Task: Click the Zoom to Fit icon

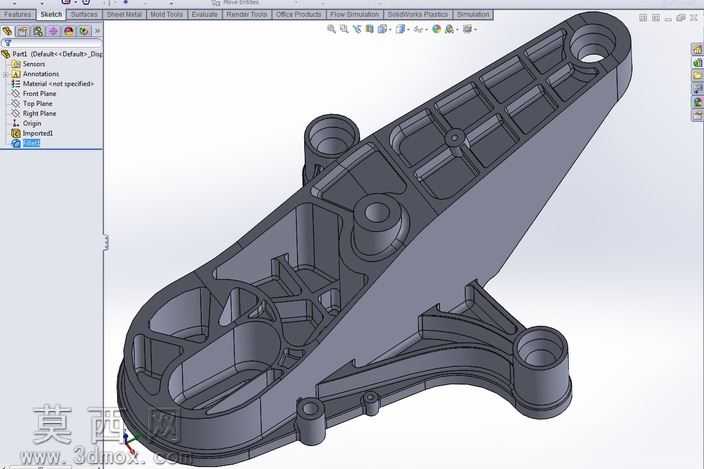Action: click(331, 29)
